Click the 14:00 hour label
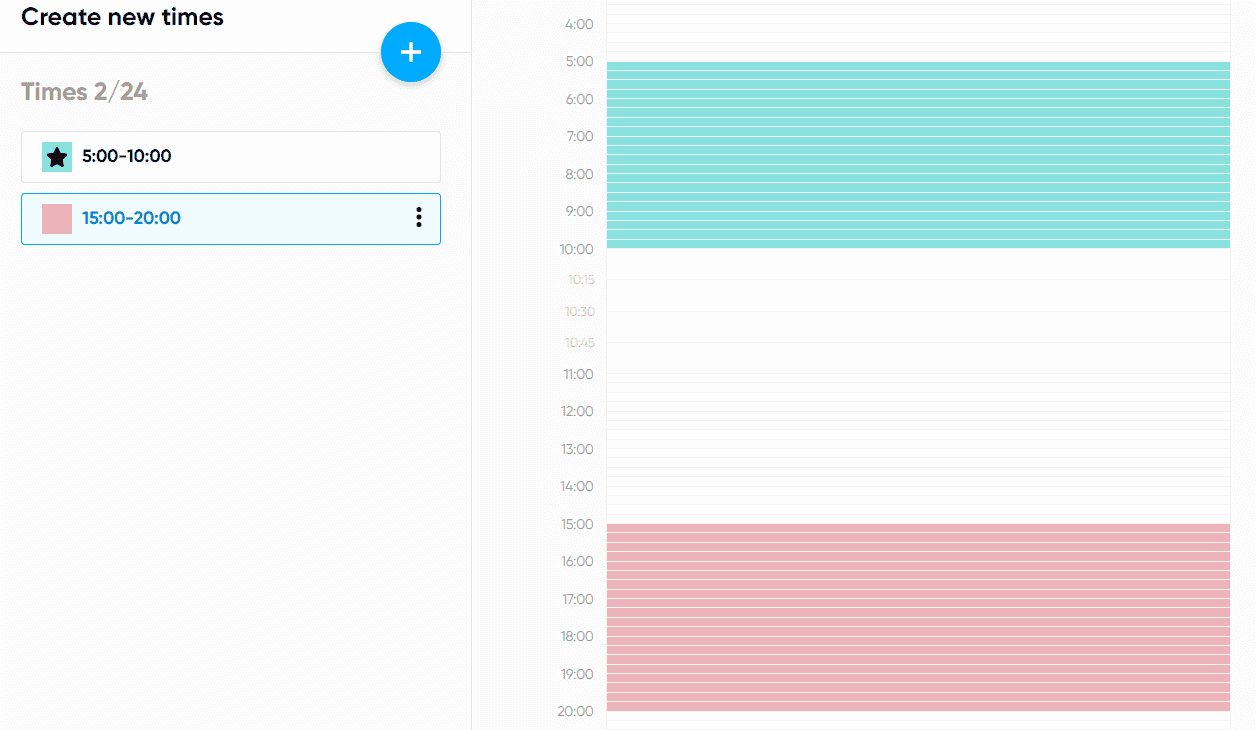The image size is (1256, 730). [x=578, y=486]
